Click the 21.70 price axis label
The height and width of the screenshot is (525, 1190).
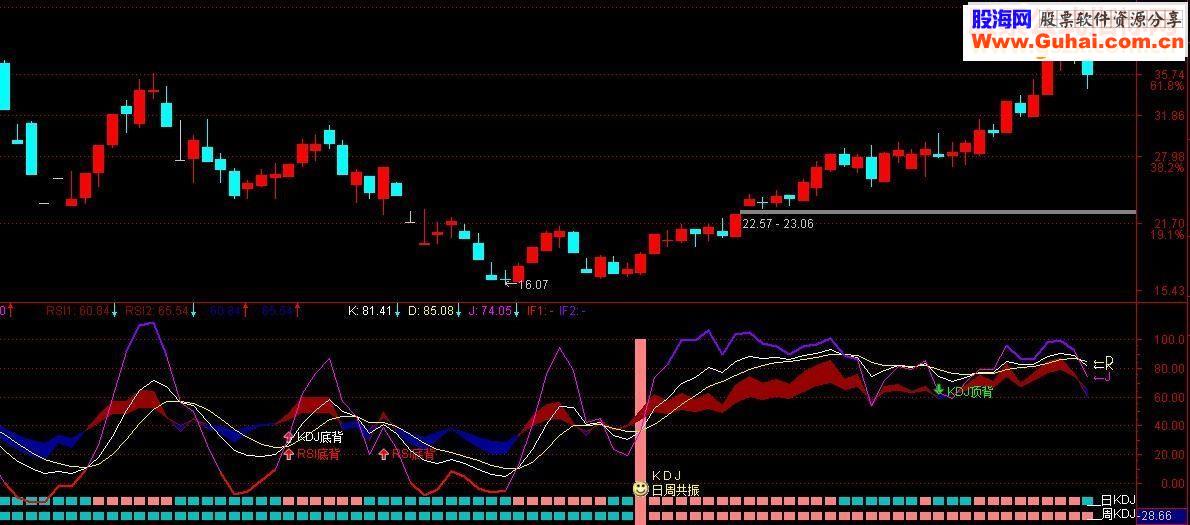(x=1169, y=224)
